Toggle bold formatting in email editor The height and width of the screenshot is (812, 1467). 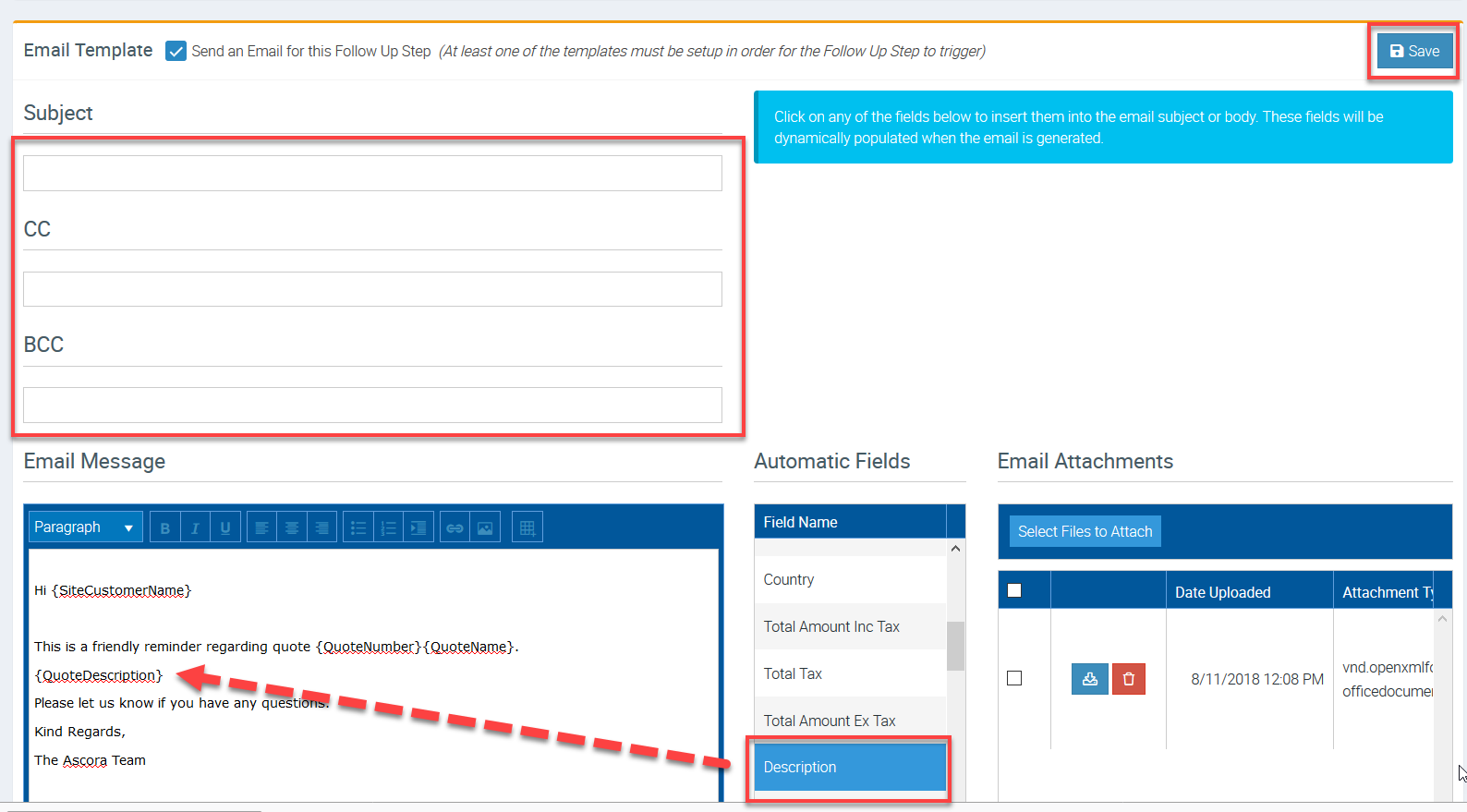click(165, 527)
